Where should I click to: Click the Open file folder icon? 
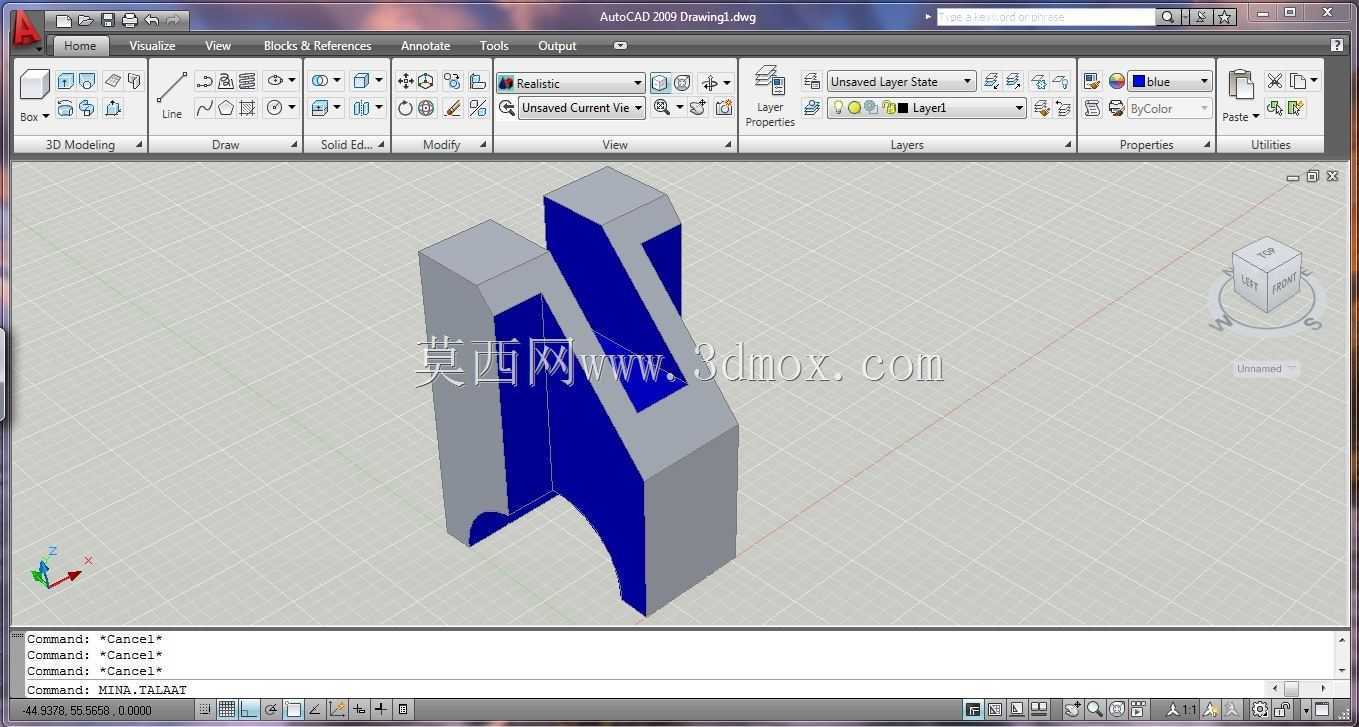pos(85,20)
